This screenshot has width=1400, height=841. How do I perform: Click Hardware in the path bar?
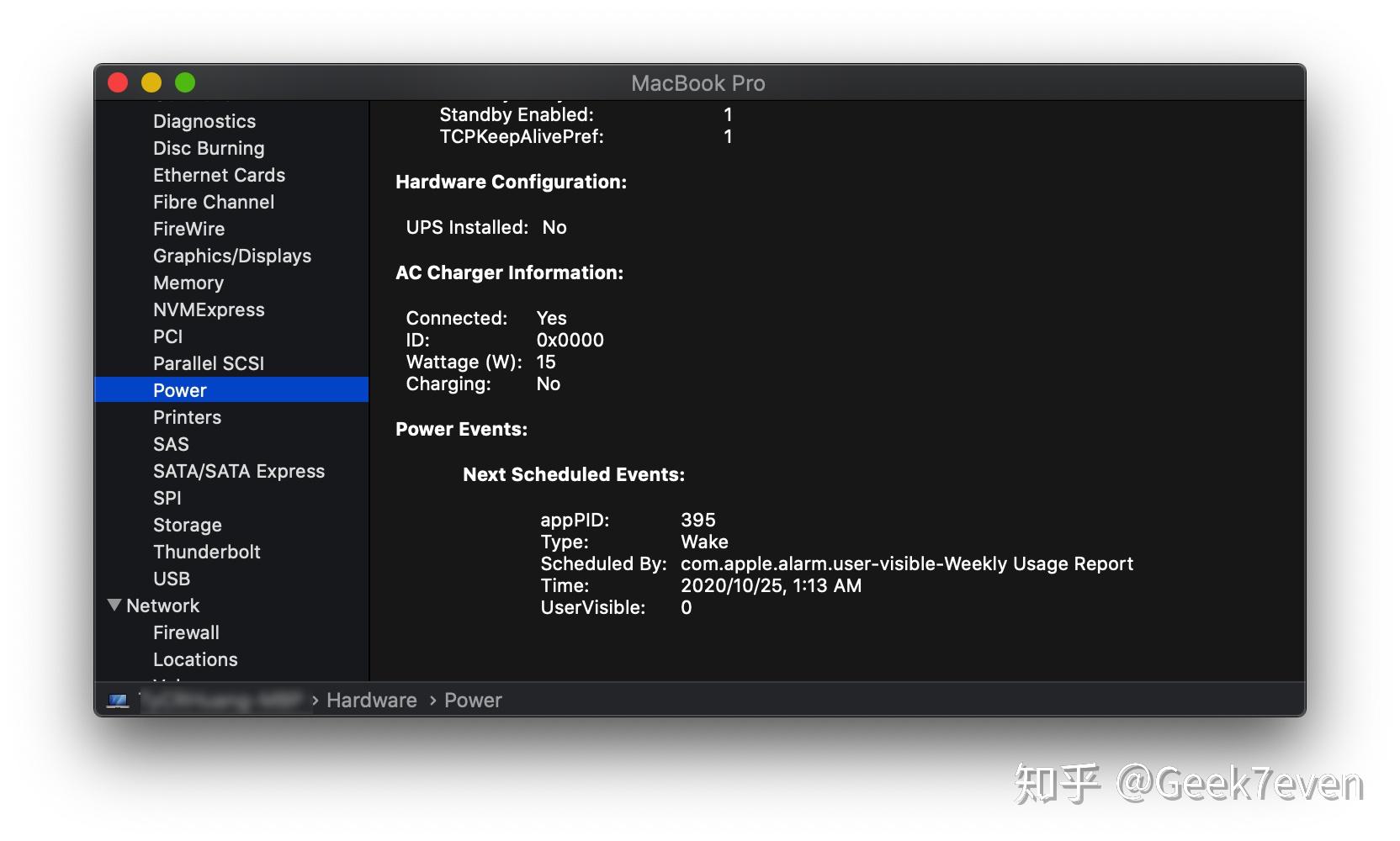[372, 701]
